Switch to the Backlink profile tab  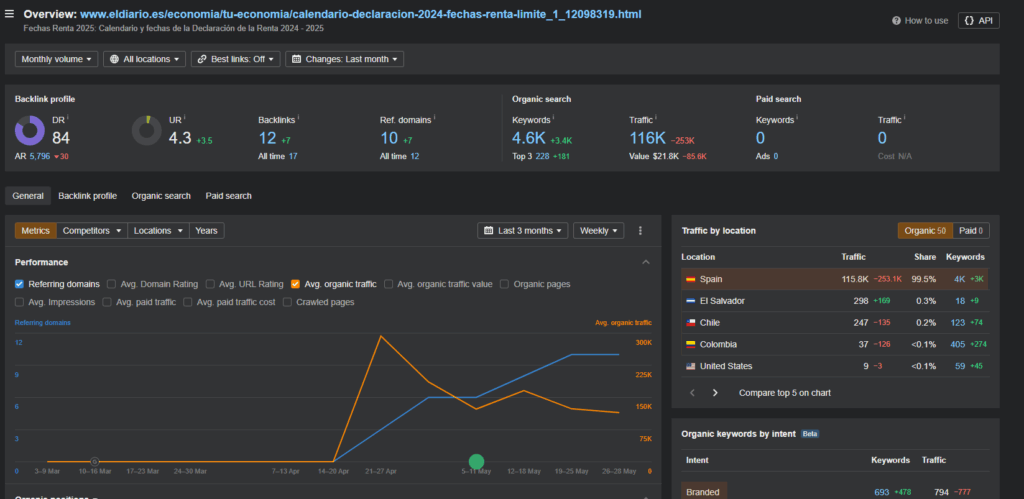tap(88, 196)
